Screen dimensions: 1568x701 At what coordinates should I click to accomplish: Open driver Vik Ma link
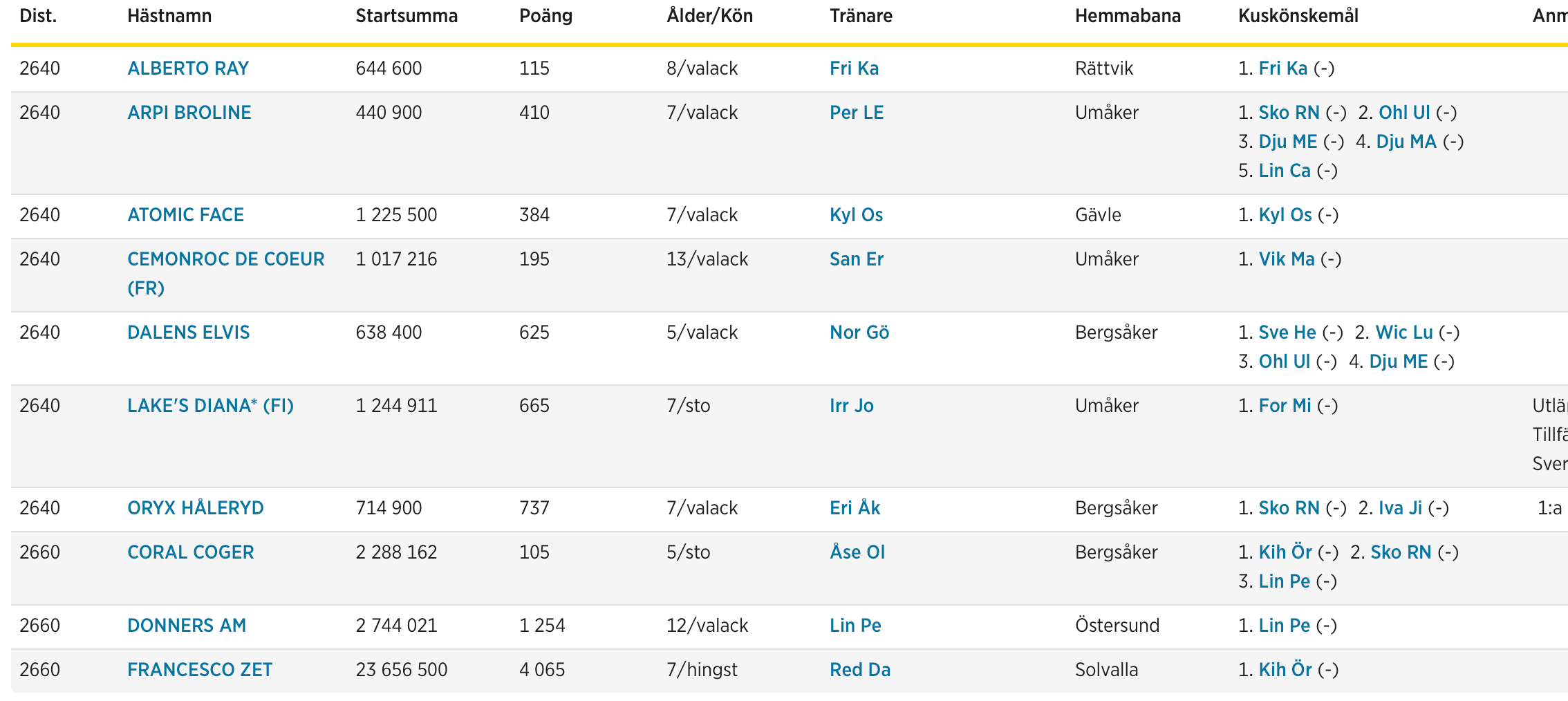pos(1287,259)
